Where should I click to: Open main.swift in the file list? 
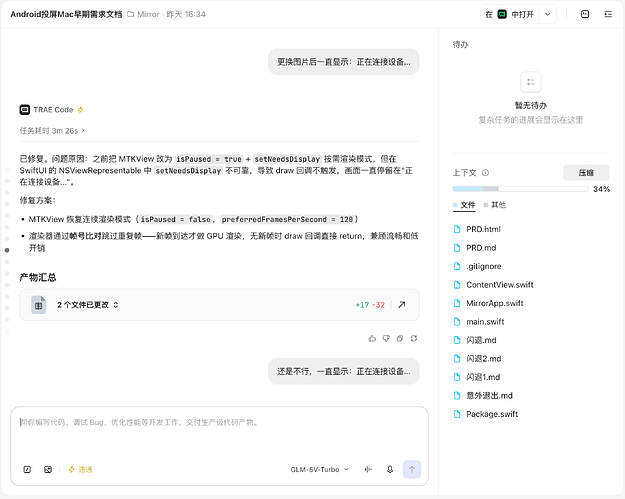pos(485,322)
